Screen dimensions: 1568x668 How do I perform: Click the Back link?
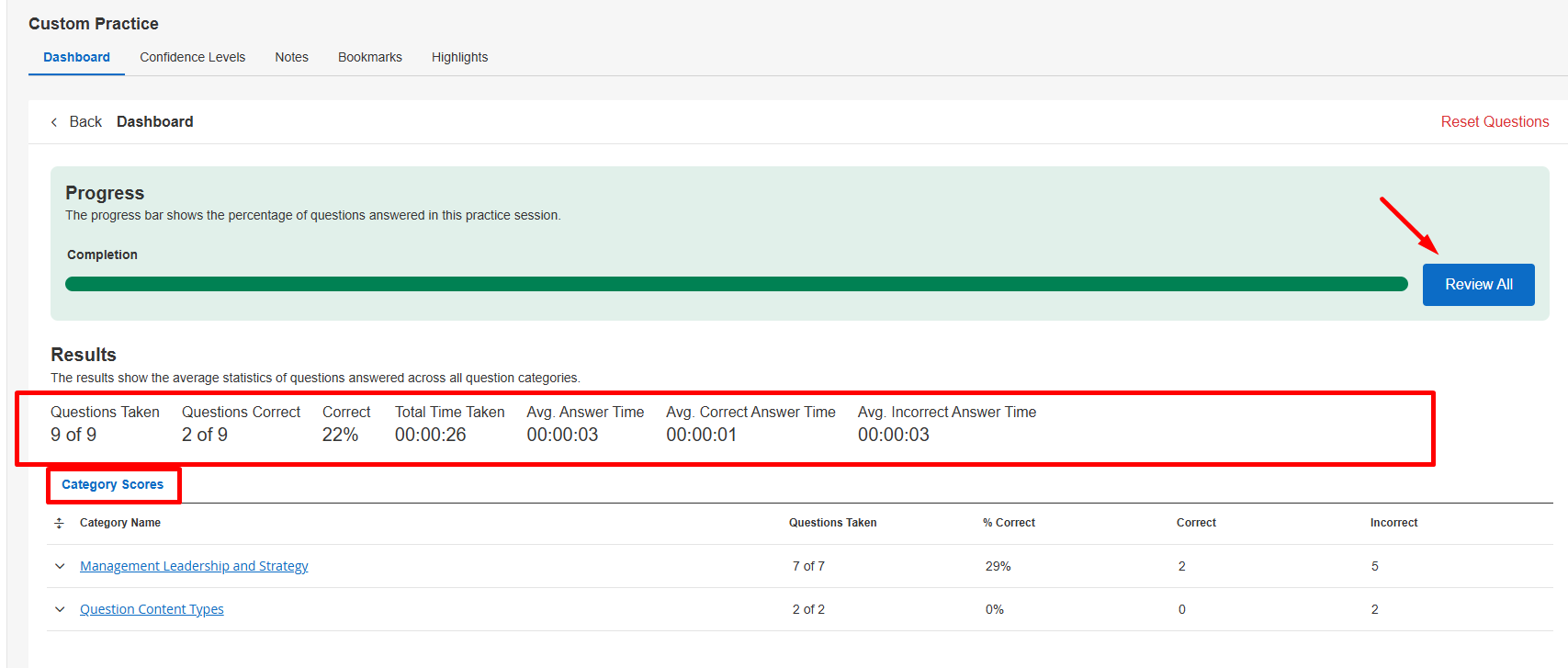(85, 121)
